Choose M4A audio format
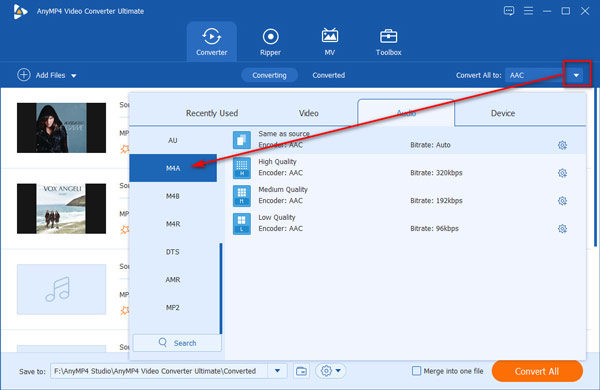 (x=173, y=168)
